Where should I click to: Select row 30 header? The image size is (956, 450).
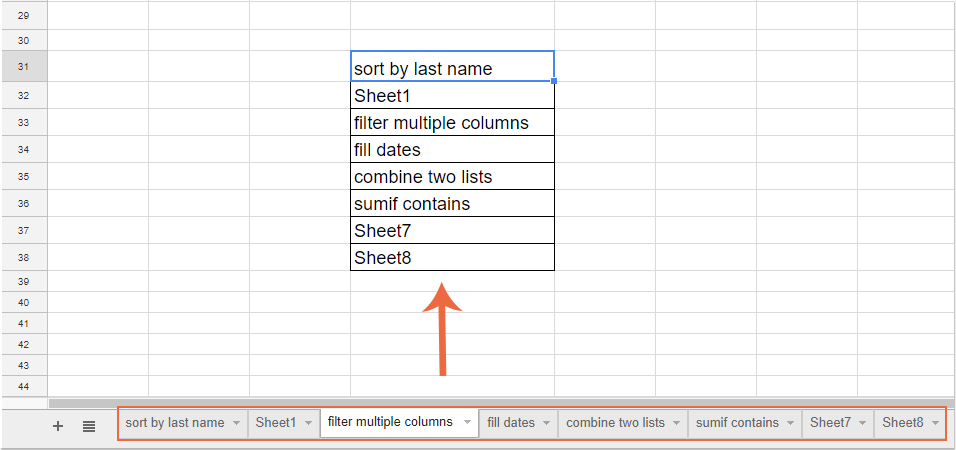click(x=24, y=40)
